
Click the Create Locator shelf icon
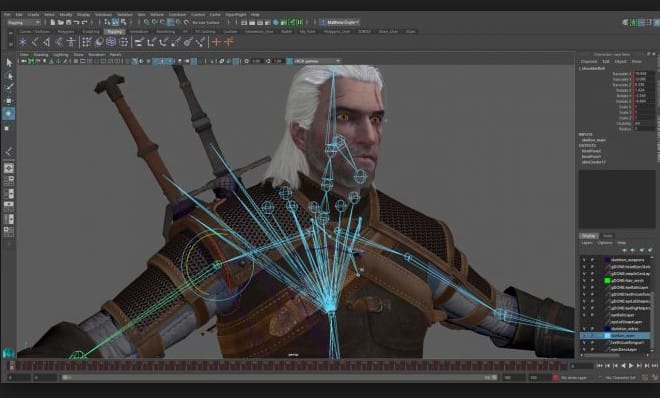pos(22,42)
